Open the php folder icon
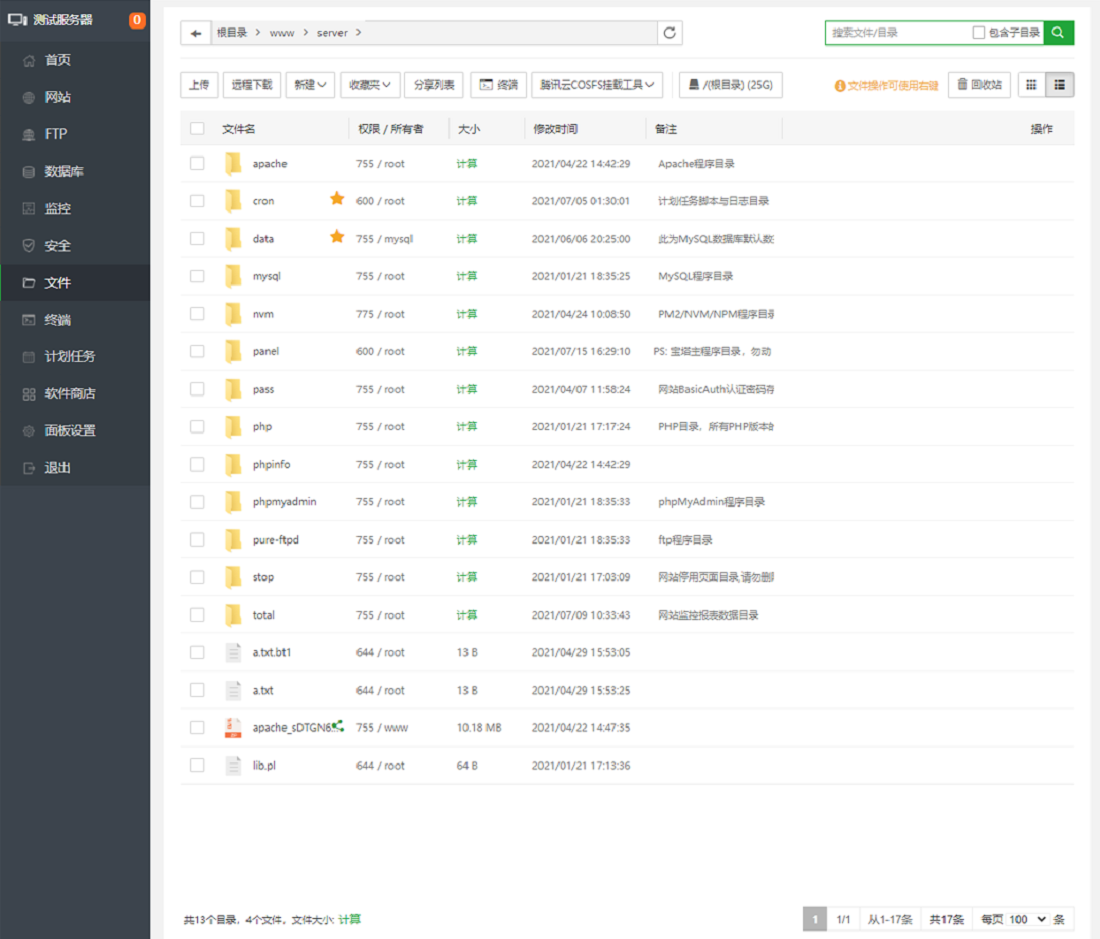Viewport: 1100px width, 939px height. (233, 427)
